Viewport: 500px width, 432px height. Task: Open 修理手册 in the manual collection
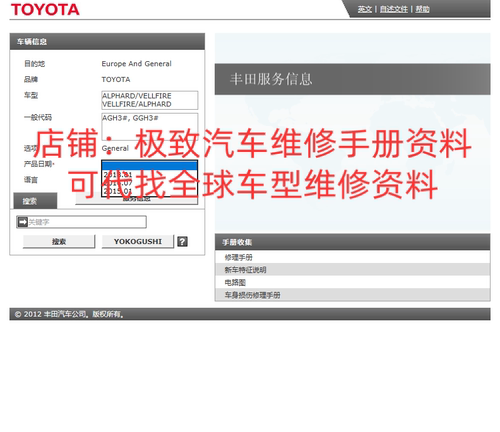(x=352, y=257)
